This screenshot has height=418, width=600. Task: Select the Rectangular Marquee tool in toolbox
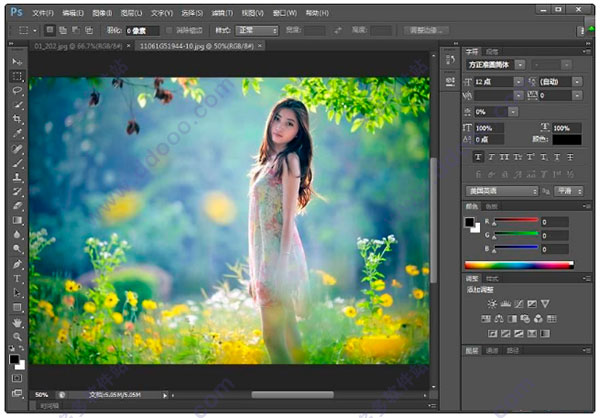[x=17, y=76]
